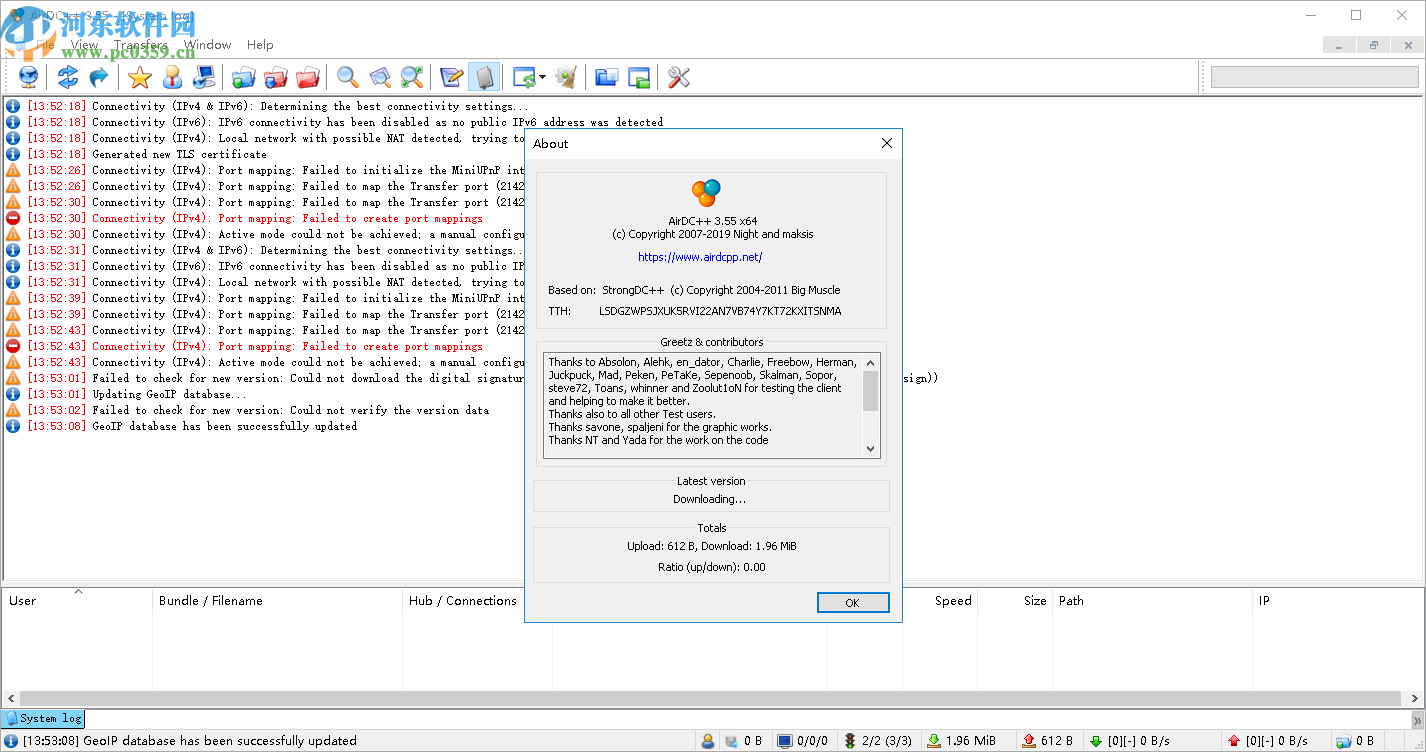Click the Follow redirect arrow icon
The height and width of the screenshot is (752, 1426).
98,77
